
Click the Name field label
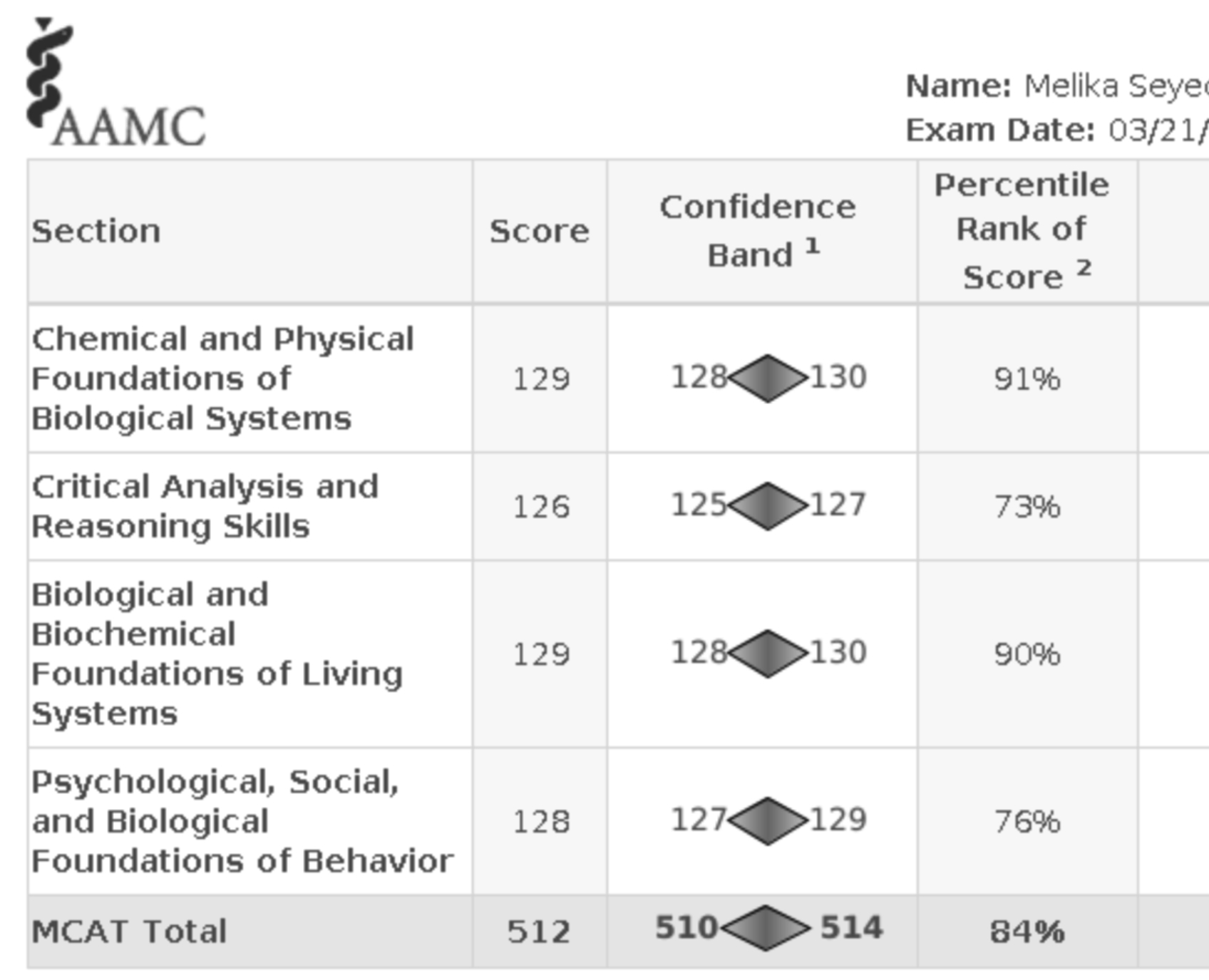958,86
